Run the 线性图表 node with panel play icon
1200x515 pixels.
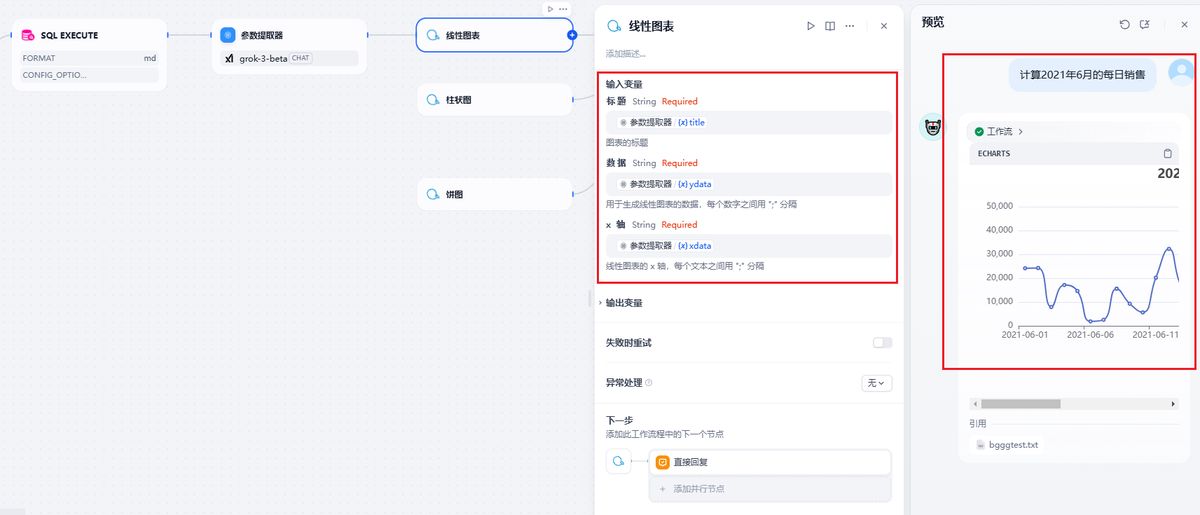[811, 26]
